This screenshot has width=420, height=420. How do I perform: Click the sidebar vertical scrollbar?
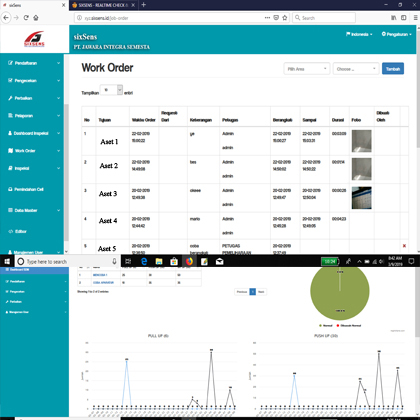(66, 172)
